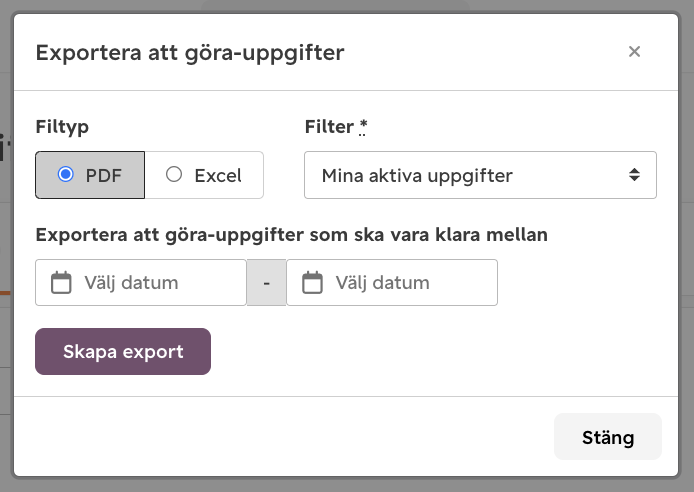
Task: Close the export dialog with the X icon
Action: coord(634,52)
